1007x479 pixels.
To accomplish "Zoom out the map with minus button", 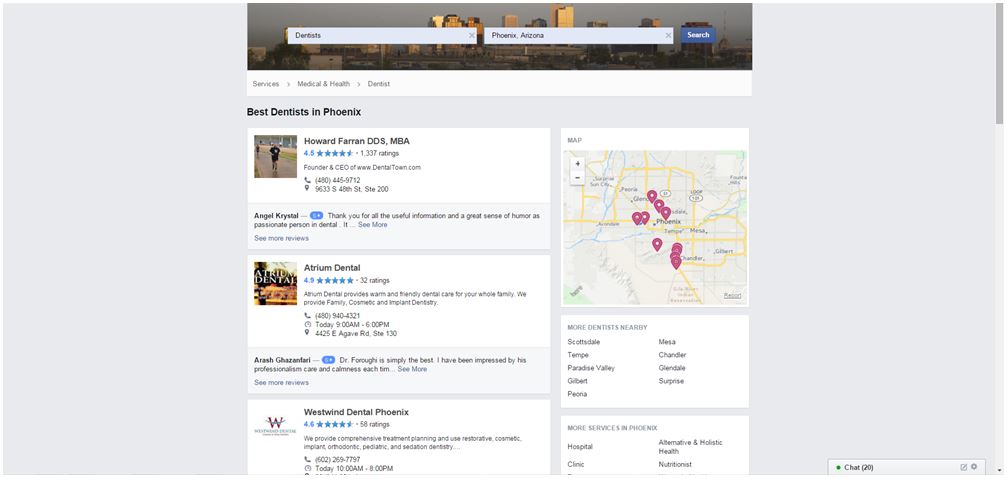I will tap(577, 178).
